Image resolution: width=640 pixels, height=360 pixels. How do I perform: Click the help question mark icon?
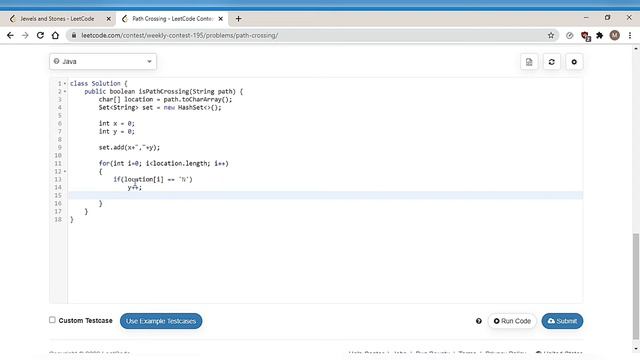(x=479, y=321)
